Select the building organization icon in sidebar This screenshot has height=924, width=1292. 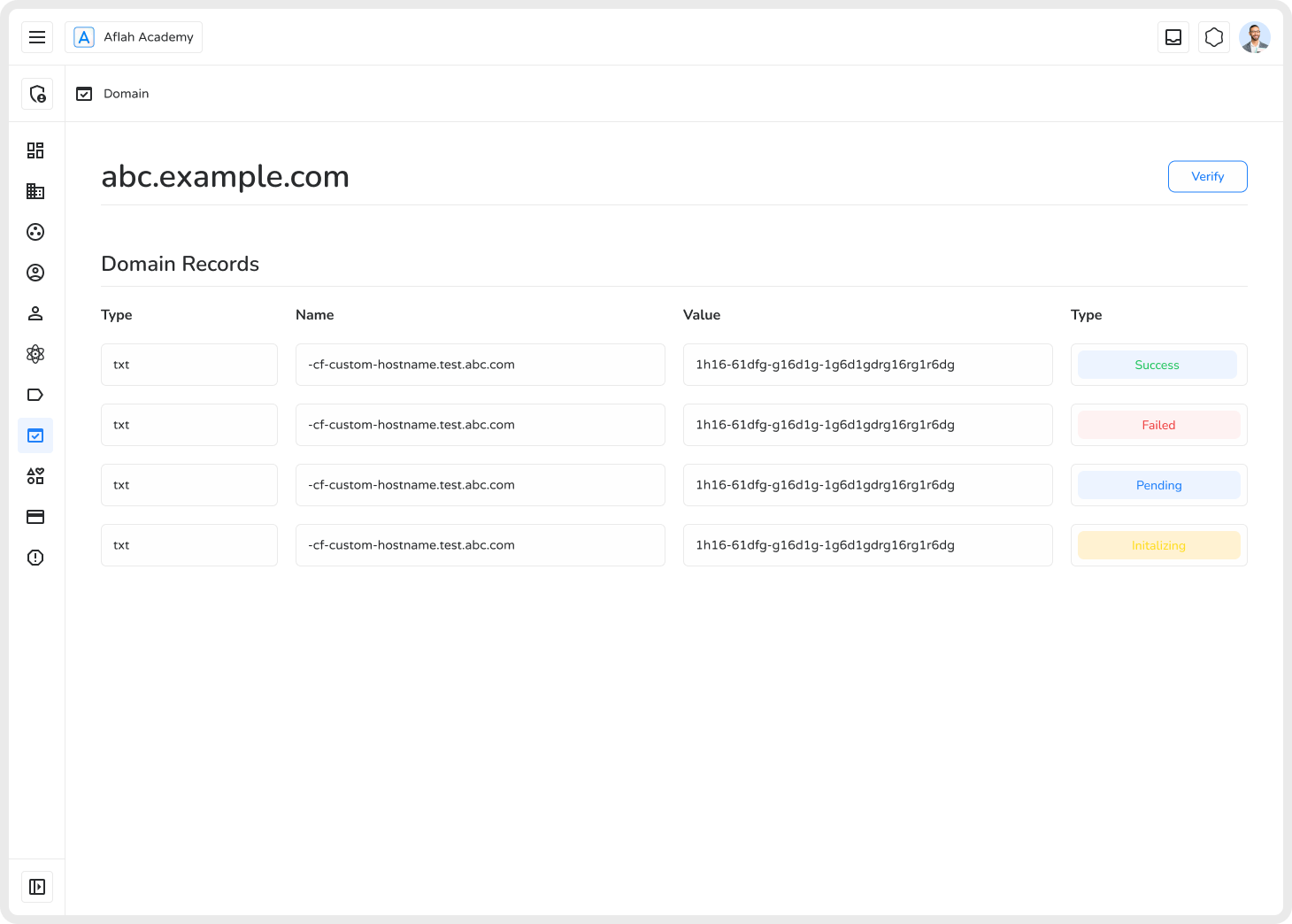35,191
